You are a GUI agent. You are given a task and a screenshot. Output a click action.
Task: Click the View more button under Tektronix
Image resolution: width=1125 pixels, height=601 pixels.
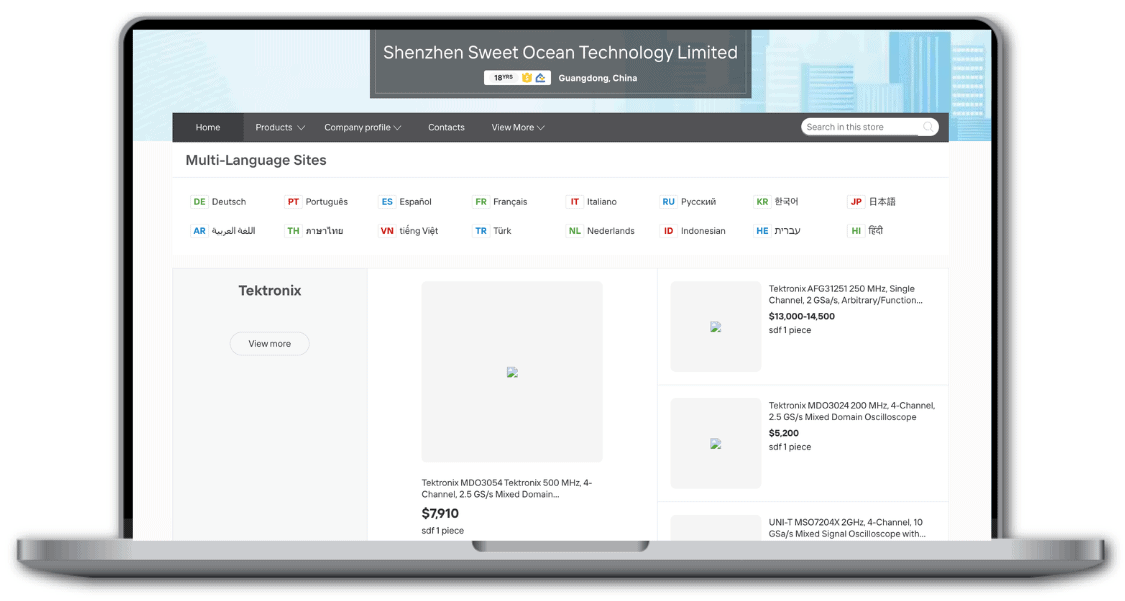(x=270, y=344)
